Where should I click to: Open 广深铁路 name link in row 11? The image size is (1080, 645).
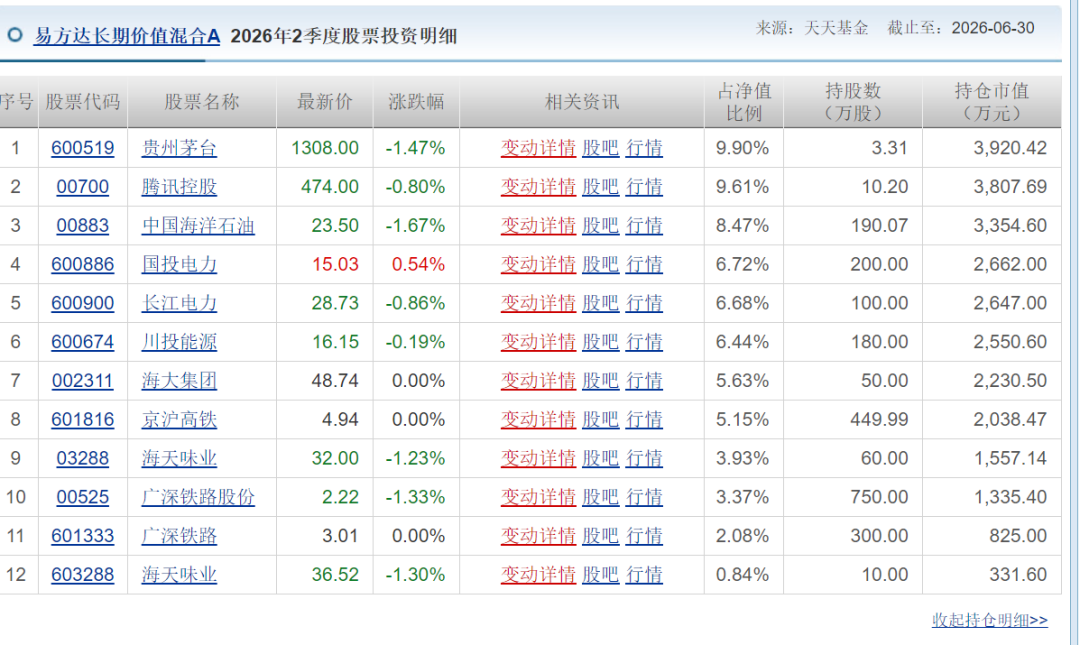tap(179, 535)
